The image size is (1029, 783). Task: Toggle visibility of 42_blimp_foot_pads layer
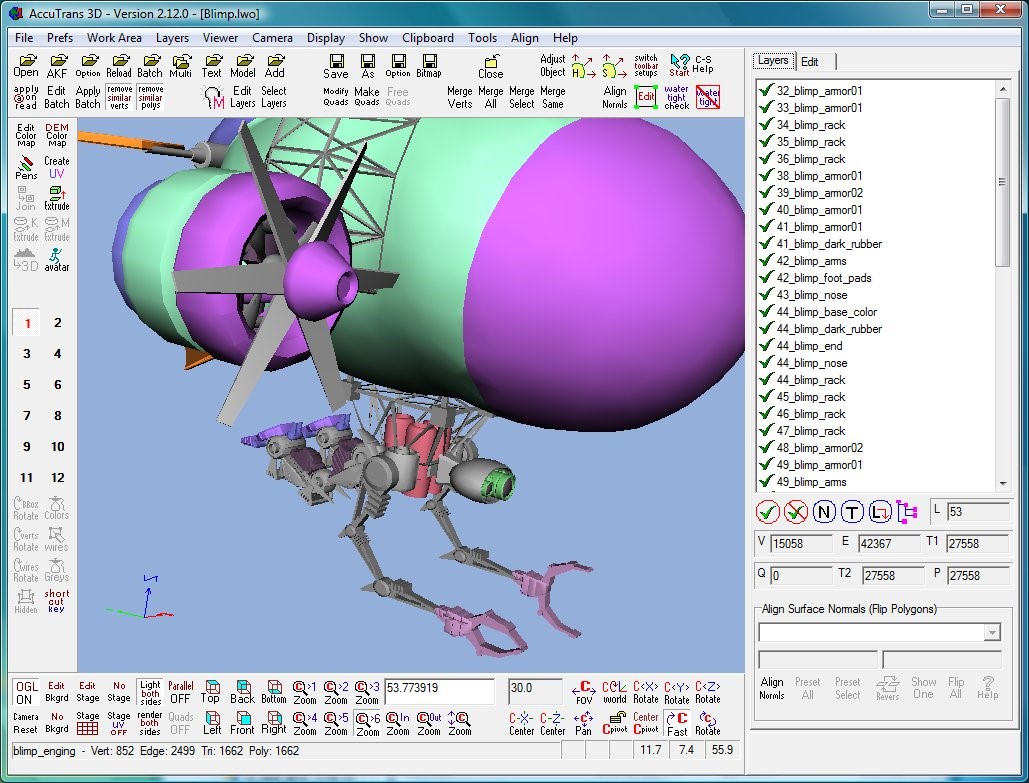(x=766, y=278)
